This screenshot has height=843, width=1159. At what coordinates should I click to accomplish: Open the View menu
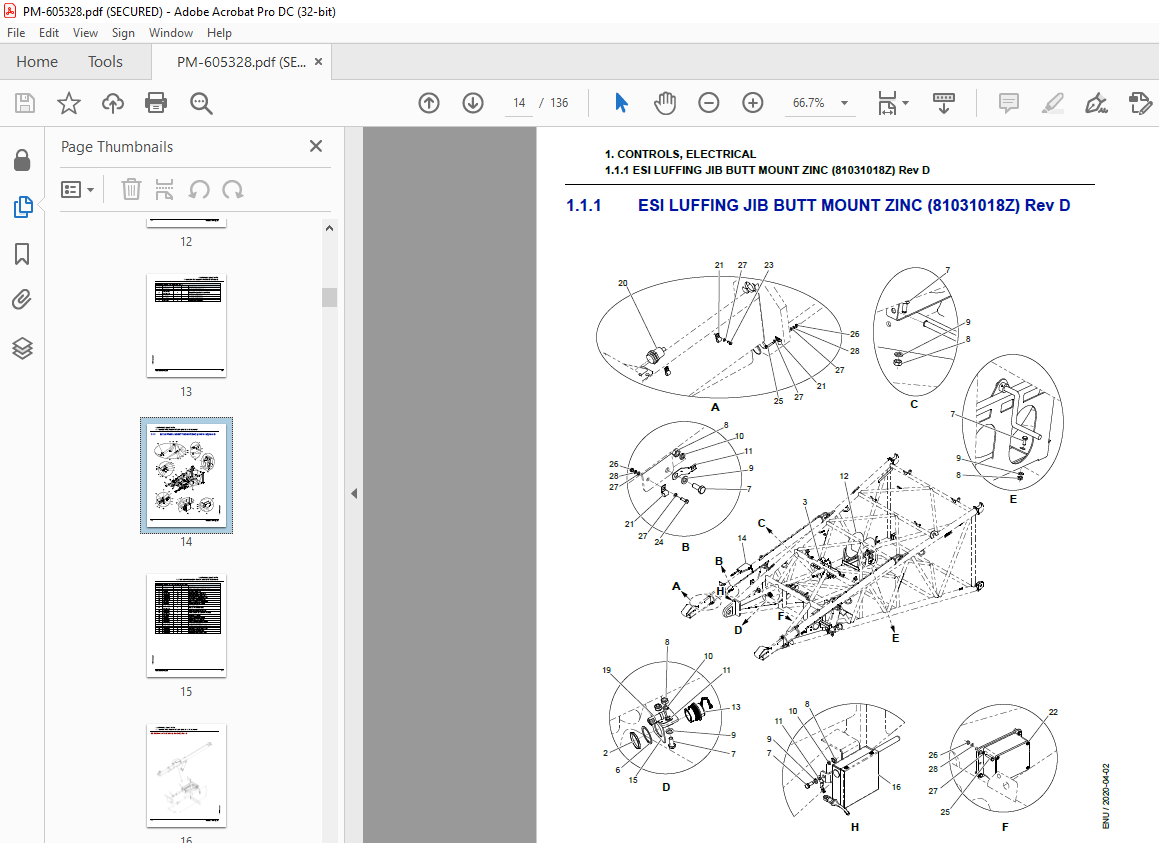click(x=85, y=33)
